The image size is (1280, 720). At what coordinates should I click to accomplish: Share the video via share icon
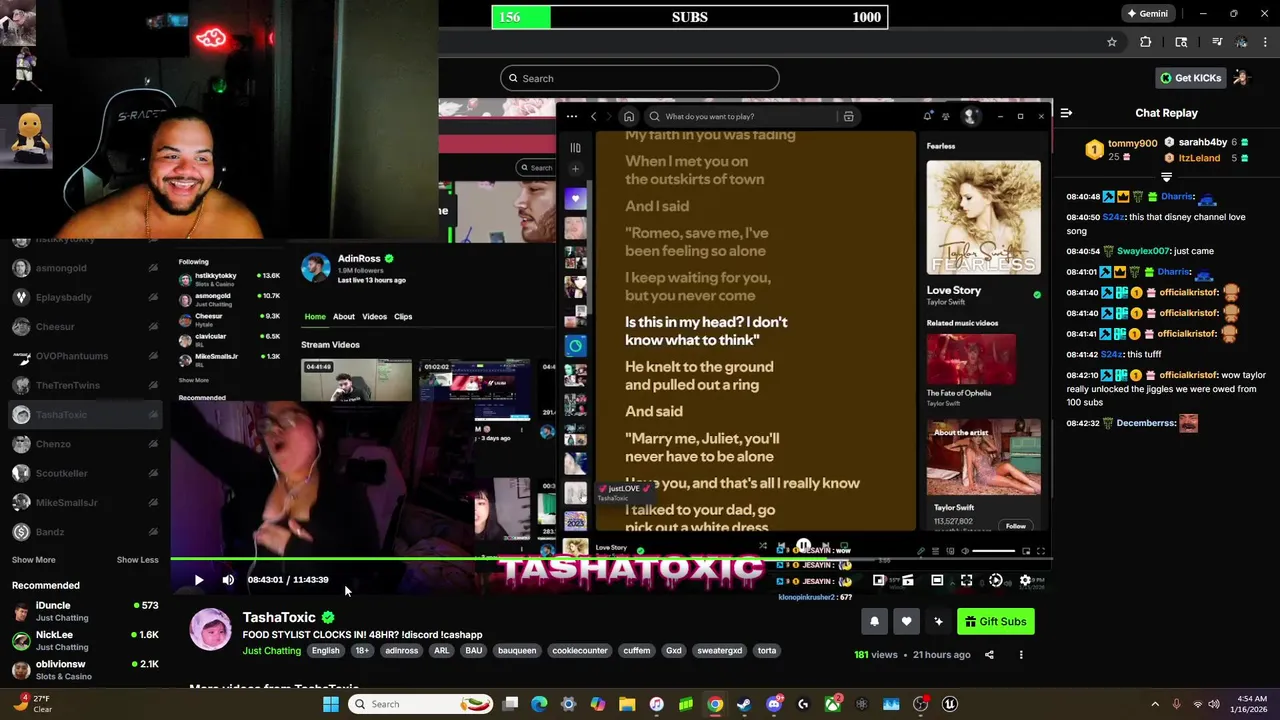point(989,655)
